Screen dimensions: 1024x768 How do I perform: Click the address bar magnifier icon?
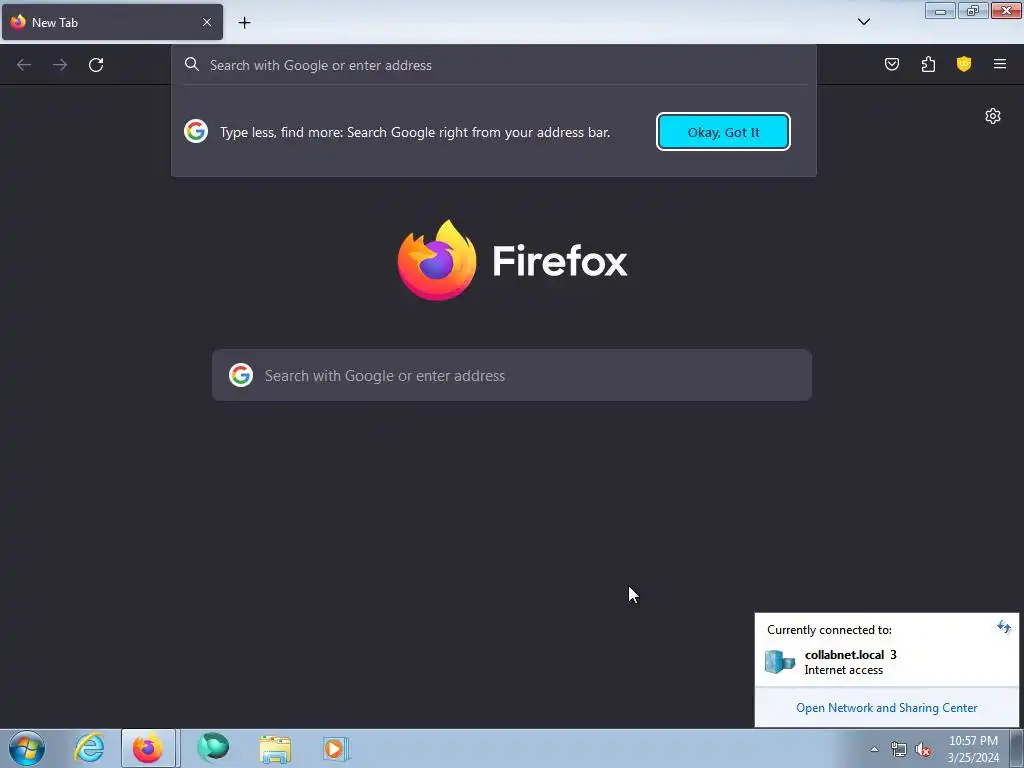[x=191, y=64]
